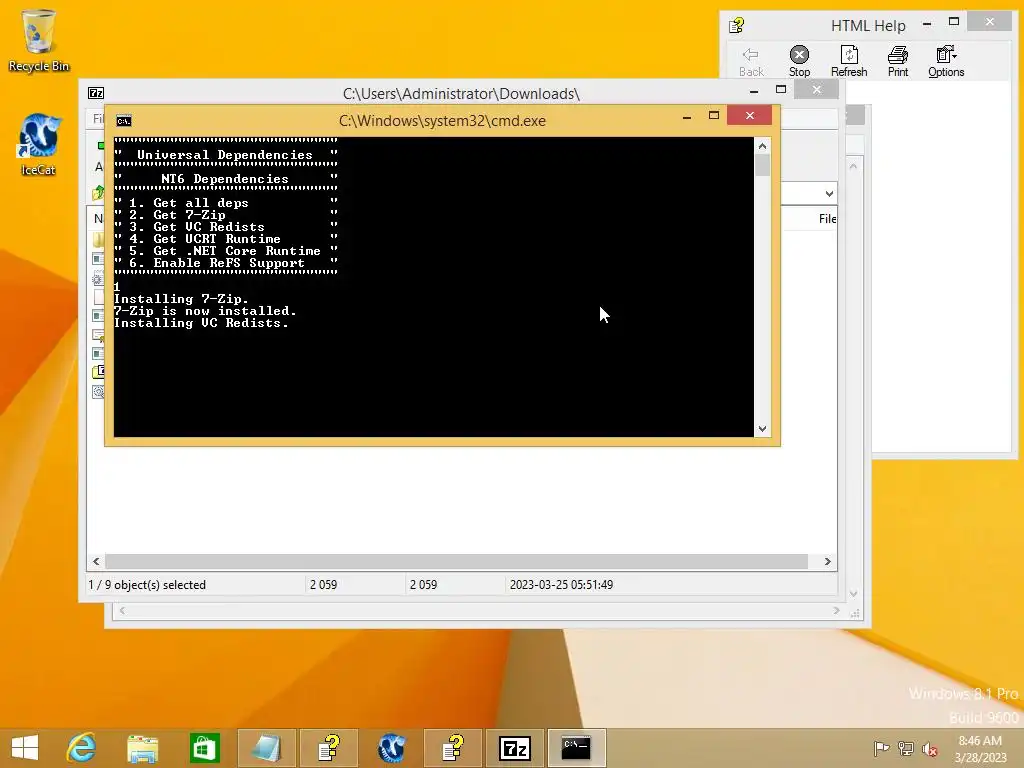Switch to IceCat on the taskbar

(391, 748)
